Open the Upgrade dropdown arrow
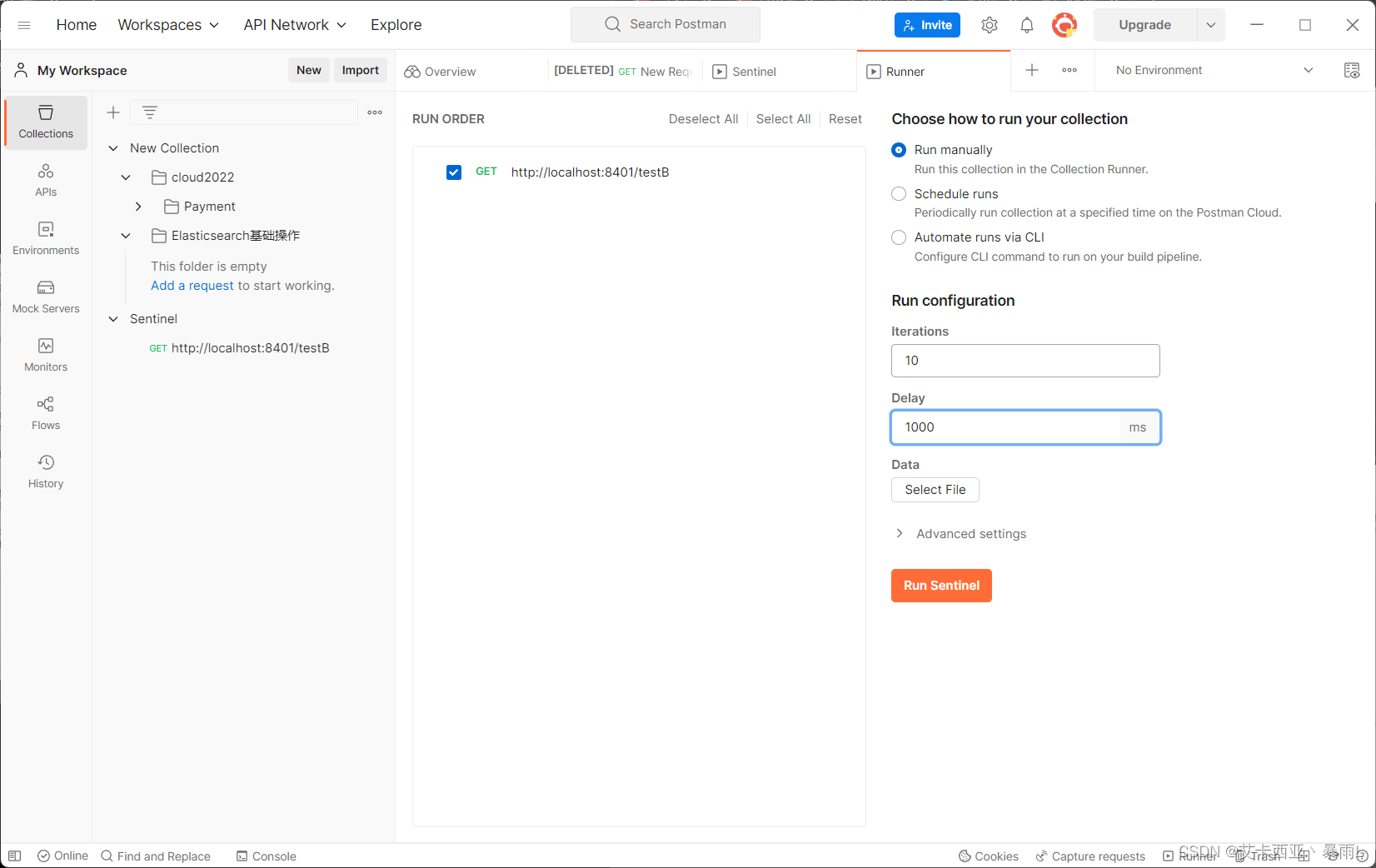 (1211, 25)
